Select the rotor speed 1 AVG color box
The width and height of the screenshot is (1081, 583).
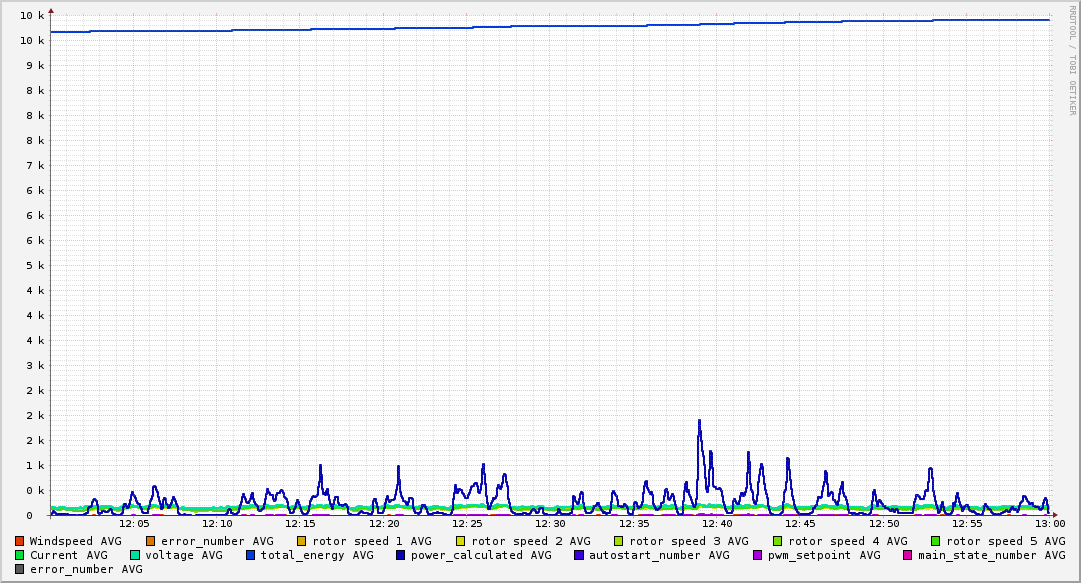302,541
